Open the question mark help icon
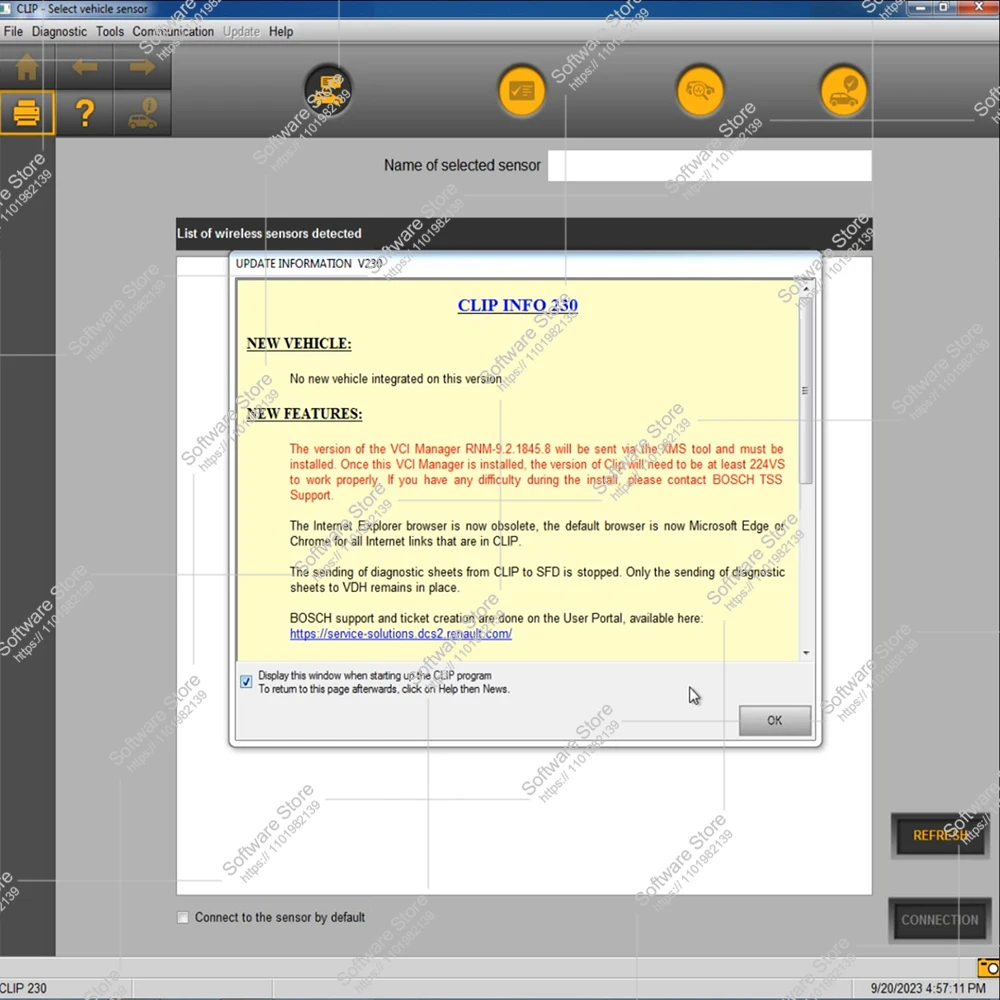The image size is (1000, 1000). [x=85, y=114]
